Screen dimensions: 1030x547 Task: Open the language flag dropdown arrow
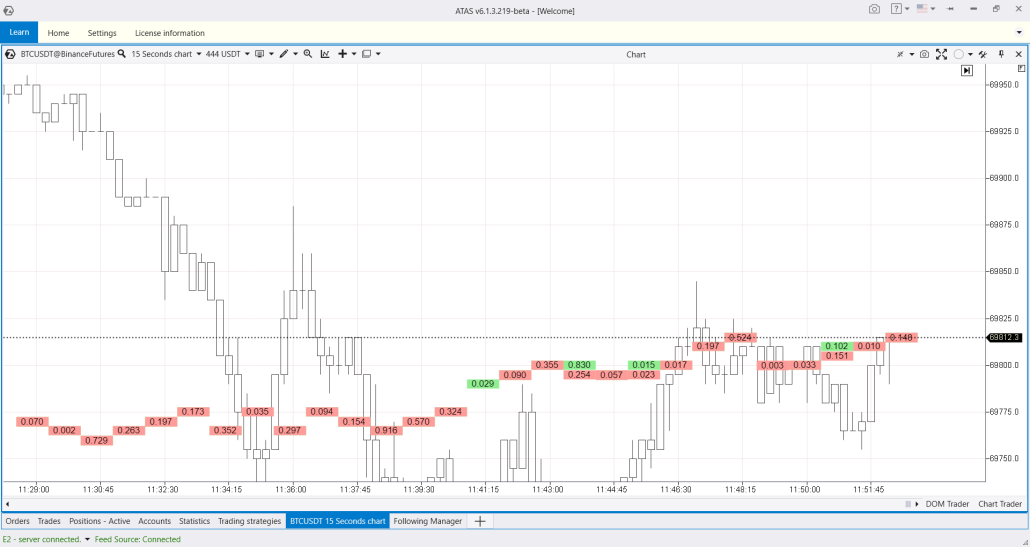click(x=933, y=9)
